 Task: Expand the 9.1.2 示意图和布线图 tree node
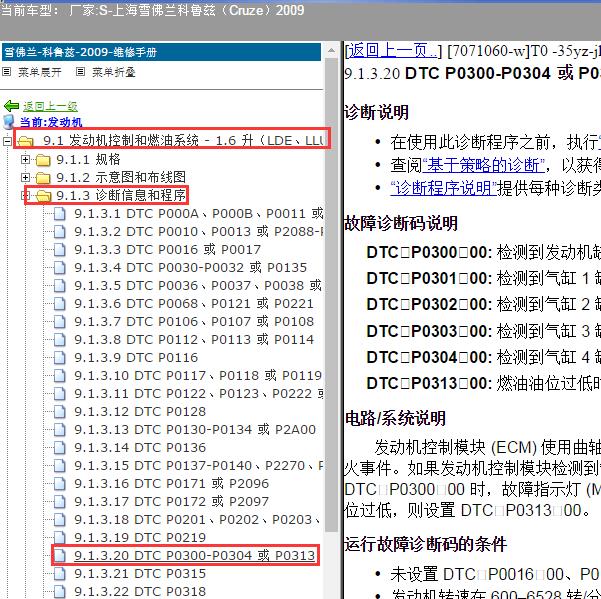tap(25, 177)
